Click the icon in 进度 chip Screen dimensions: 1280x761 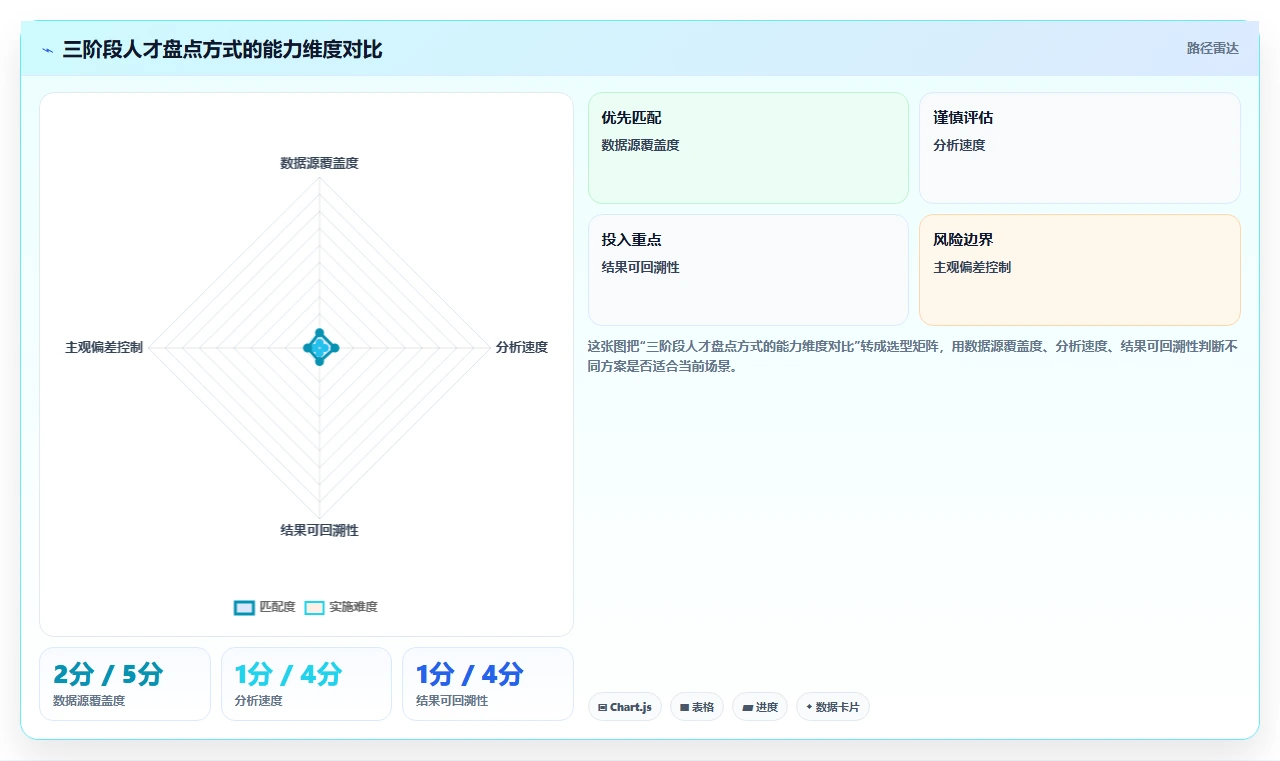(747, 708)
